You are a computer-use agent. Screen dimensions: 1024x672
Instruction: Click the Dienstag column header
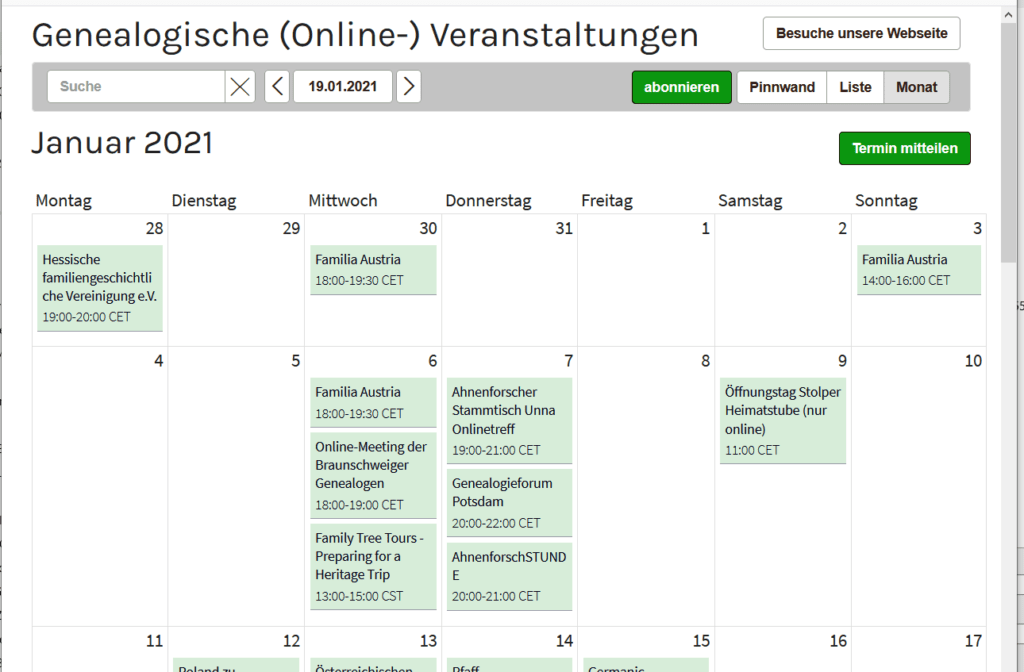click(x=204, y=200)
